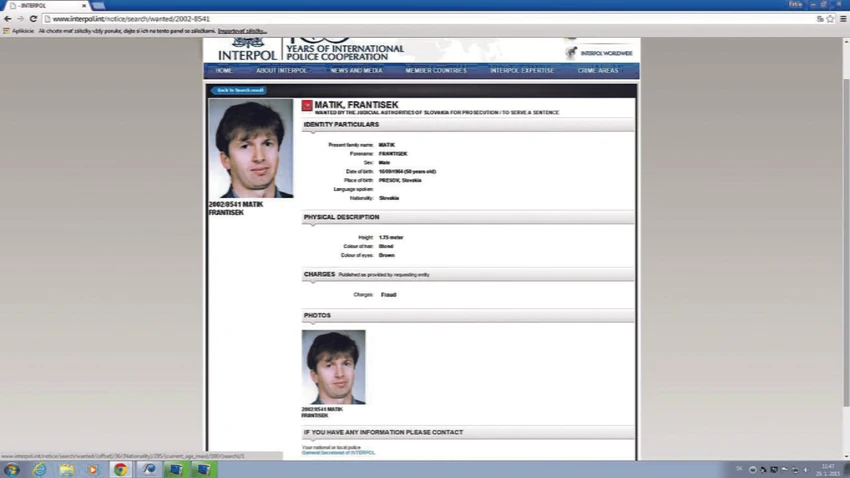The height and width of the screenshot is (478, 850).
Task: Open the MEMBER COUNTRIES menu
Action: [436, 71]
